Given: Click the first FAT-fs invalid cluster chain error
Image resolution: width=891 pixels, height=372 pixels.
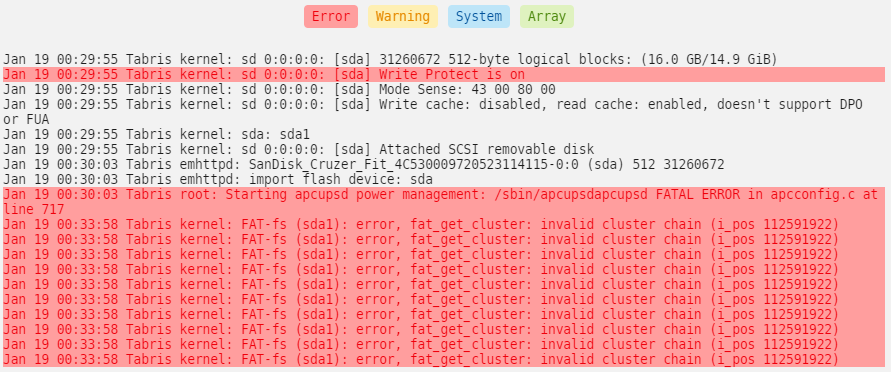Looking at the screenshot, I should [421, 224].
